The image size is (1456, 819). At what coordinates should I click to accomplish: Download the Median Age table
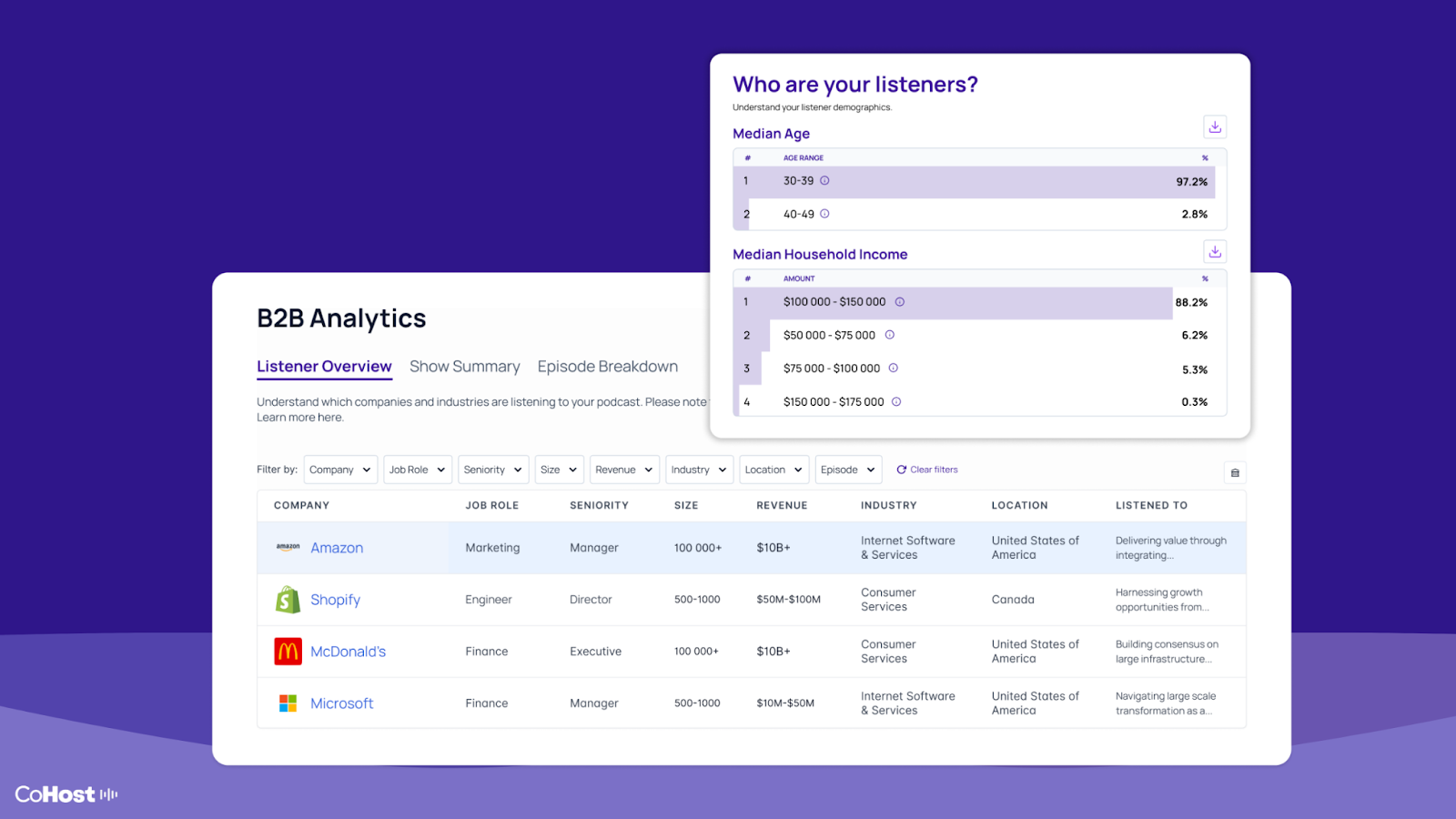(x=1215, y=126)
